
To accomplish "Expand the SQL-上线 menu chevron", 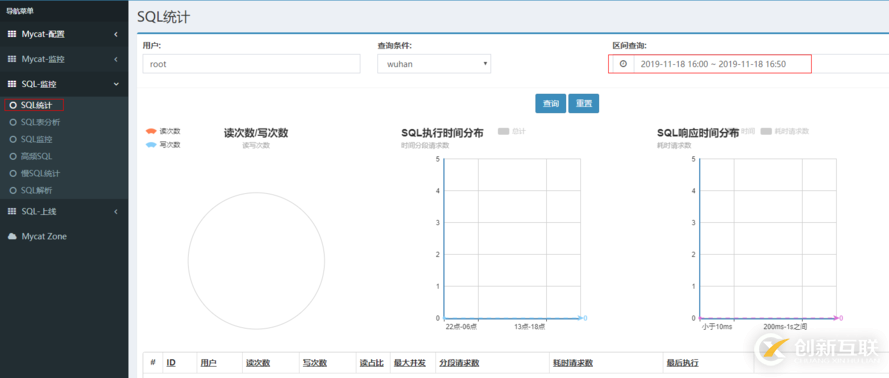I will coord(116,211).
